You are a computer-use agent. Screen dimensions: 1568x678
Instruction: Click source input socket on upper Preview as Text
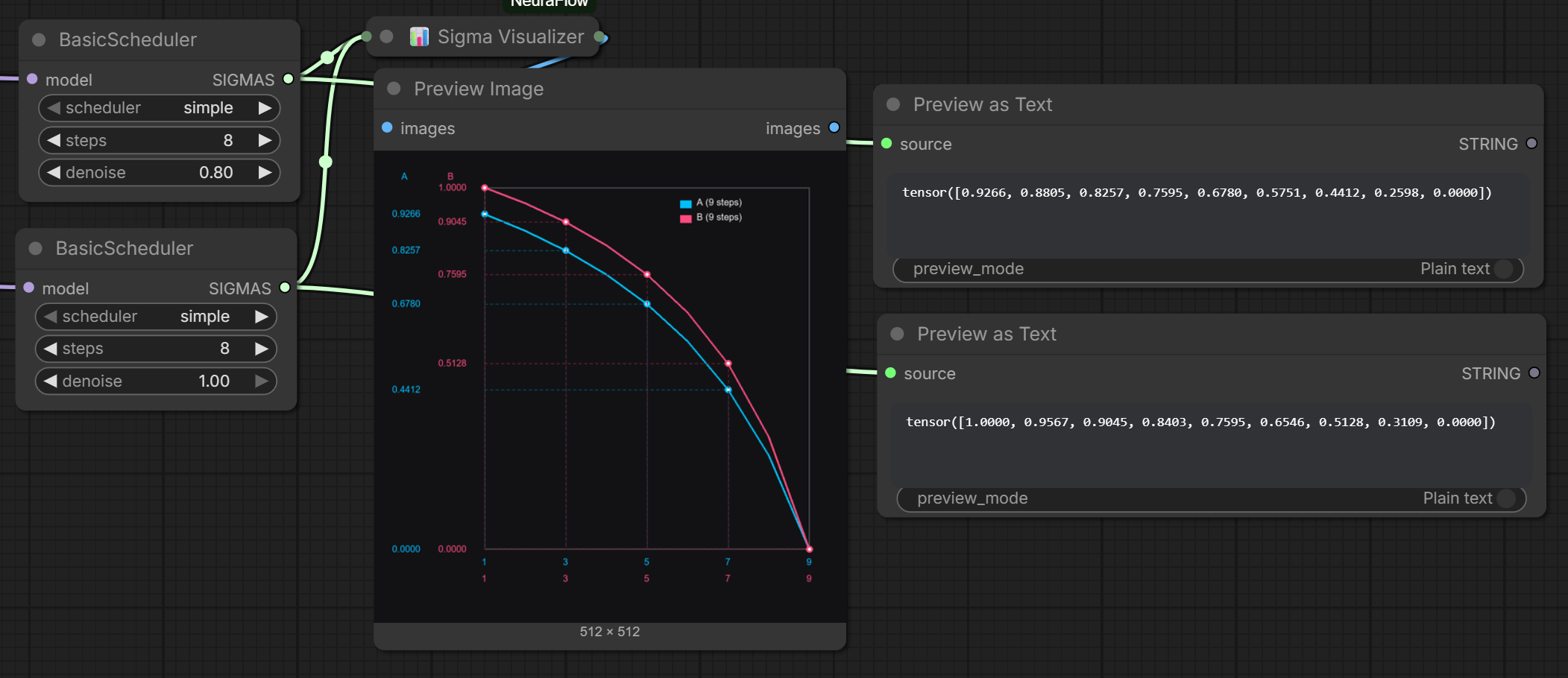(887, 143)
